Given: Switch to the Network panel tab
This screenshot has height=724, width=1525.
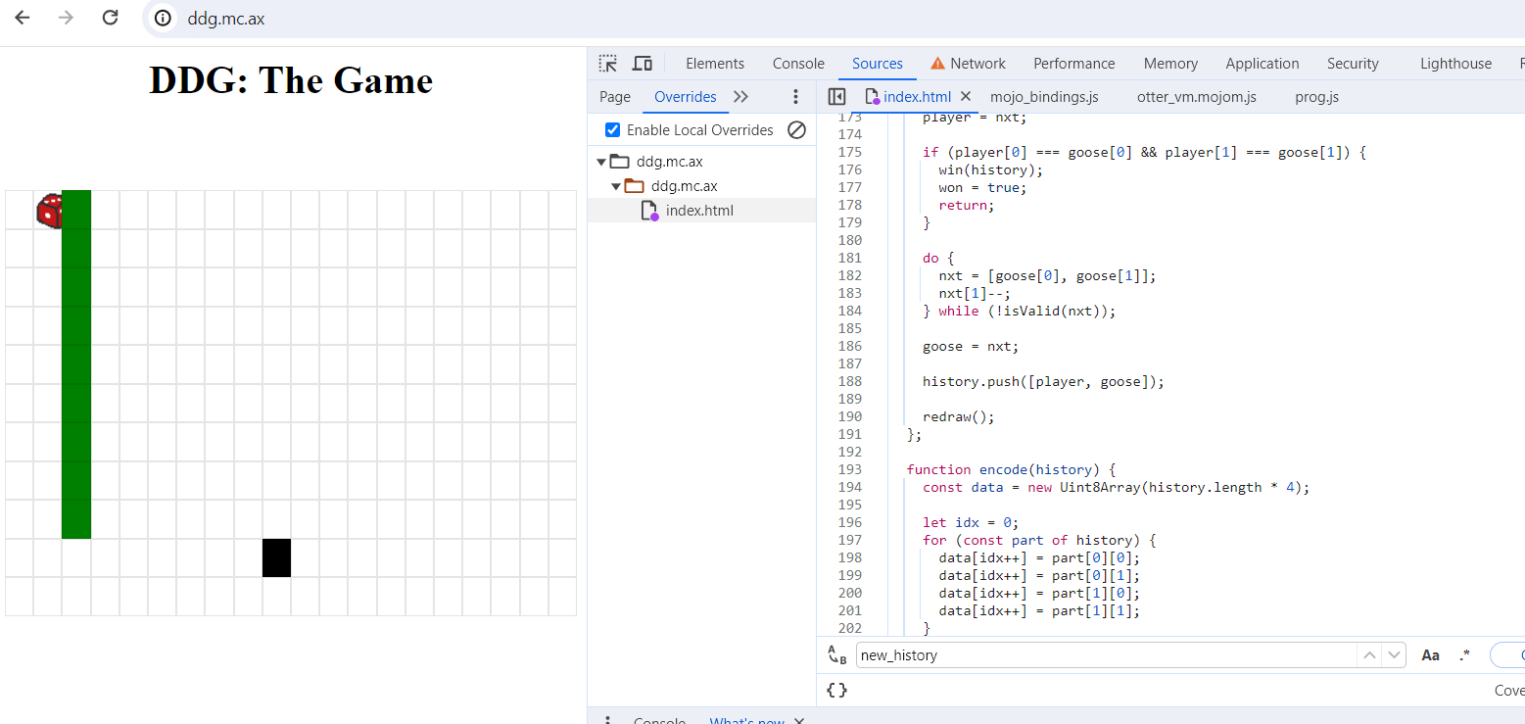Looking at the screenshot, I should [967, 64].
